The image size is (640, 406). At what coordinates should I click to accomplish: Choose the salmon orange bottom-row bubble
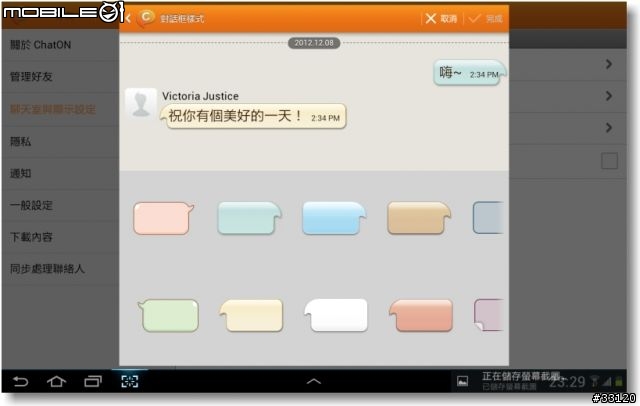pyautogui.click(x=421, y=315)
